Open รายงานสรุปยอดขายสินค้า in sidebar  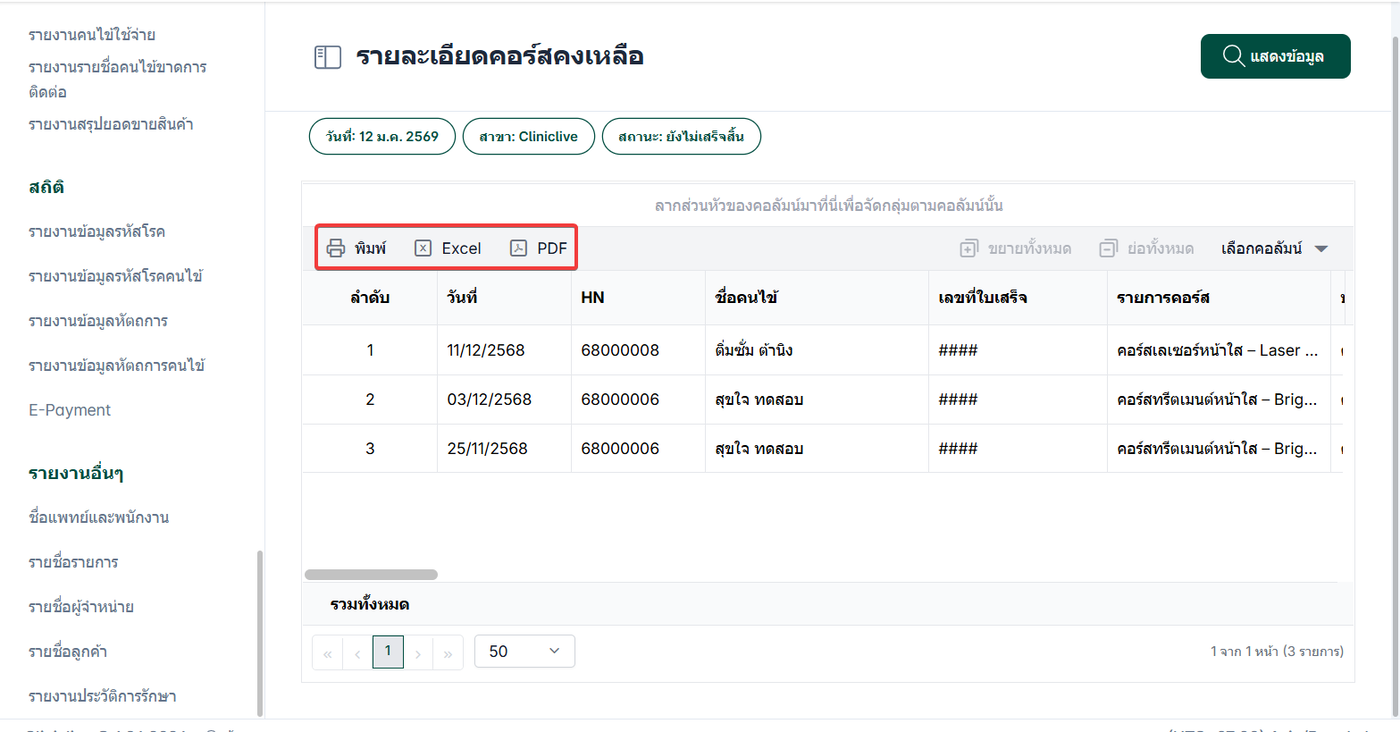(x=111, y=124)
